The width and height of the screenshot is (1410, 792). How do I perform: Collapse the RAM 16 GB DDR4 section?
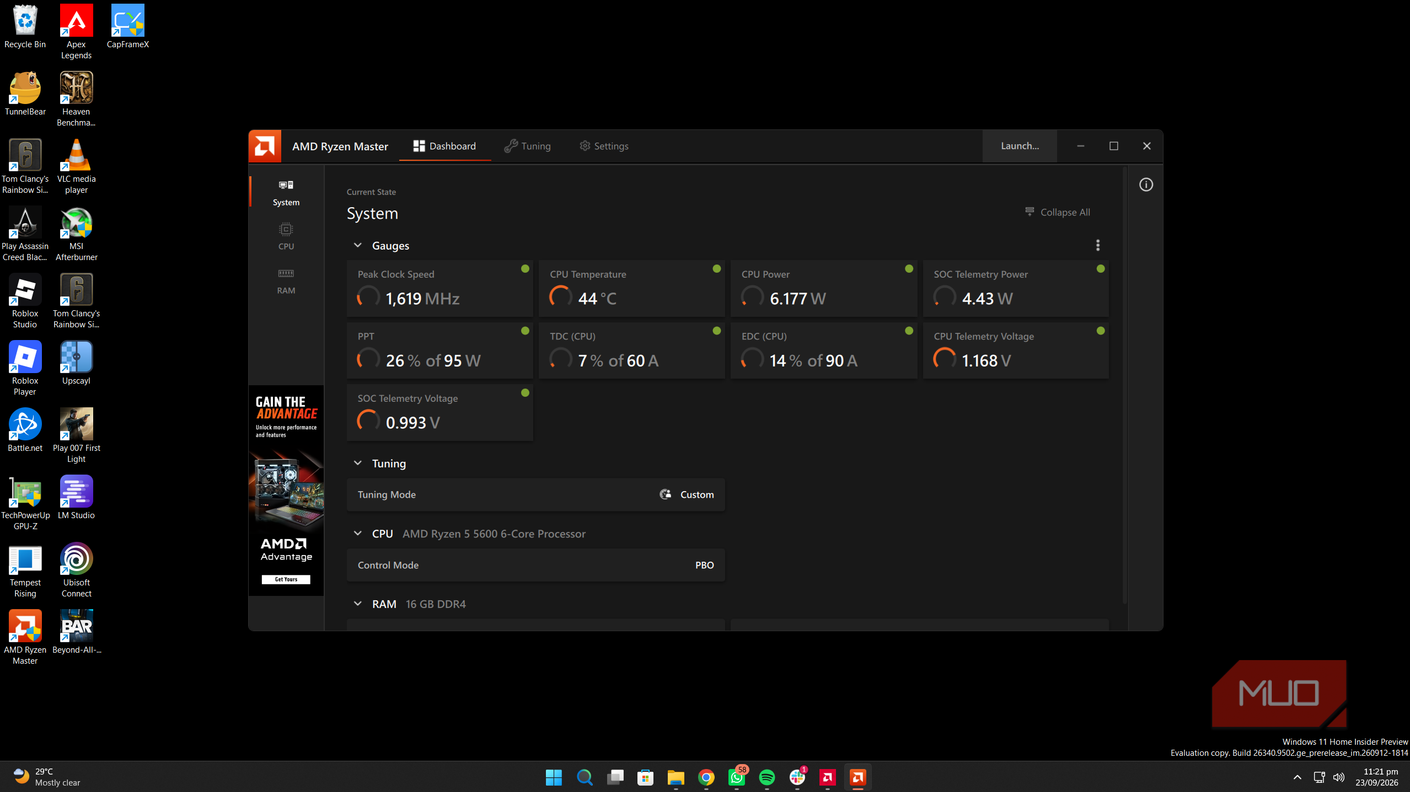click(x=358, y=604)
